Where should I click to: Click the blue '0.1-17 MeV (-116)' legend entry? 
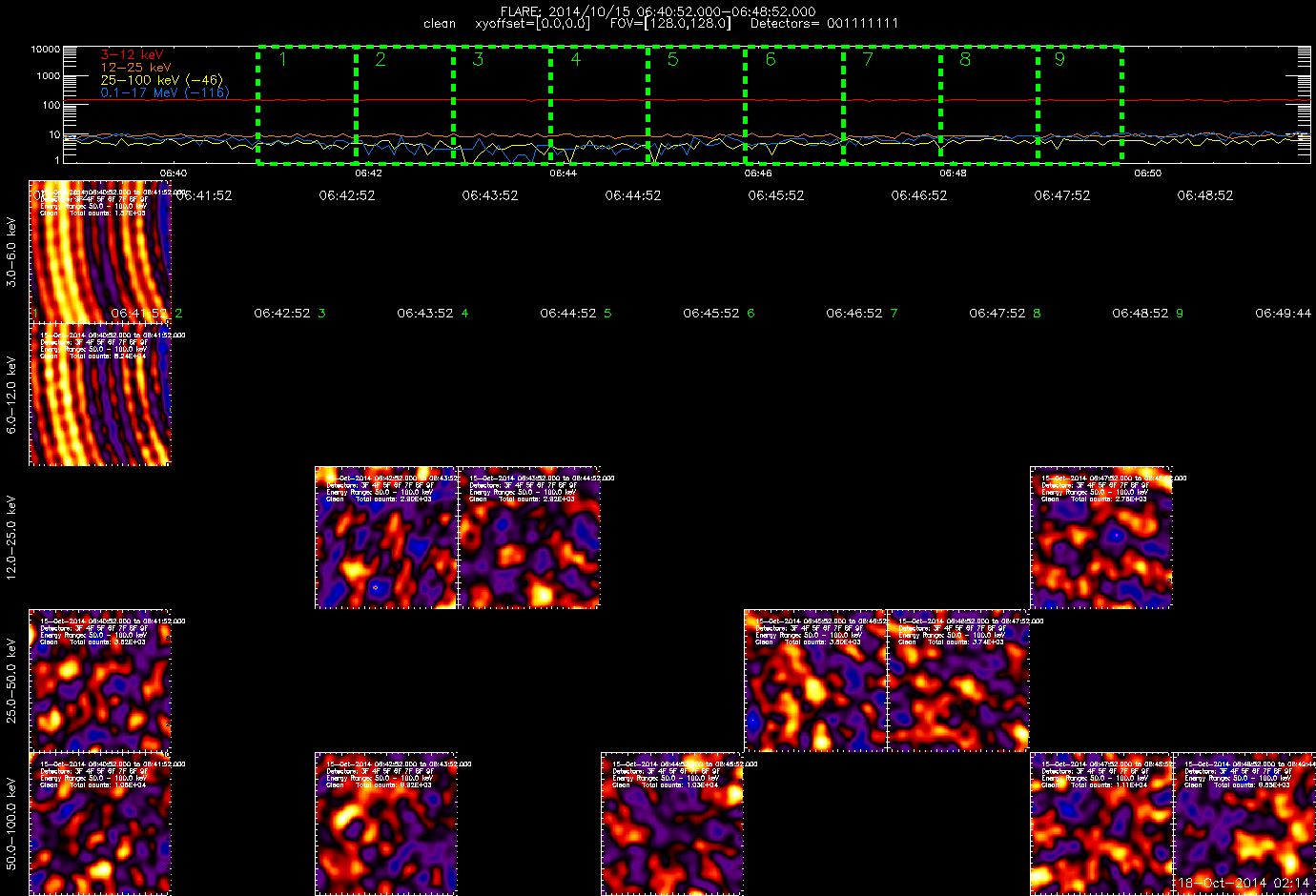coord(165,92)
